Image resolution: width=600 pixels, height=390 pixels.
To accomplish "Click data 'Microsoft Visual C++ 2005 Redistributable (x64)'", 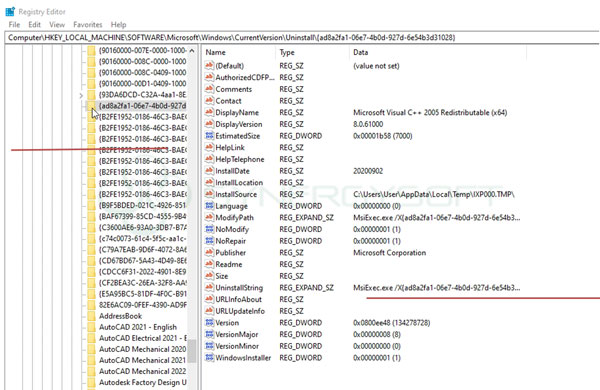I will 430,113.
